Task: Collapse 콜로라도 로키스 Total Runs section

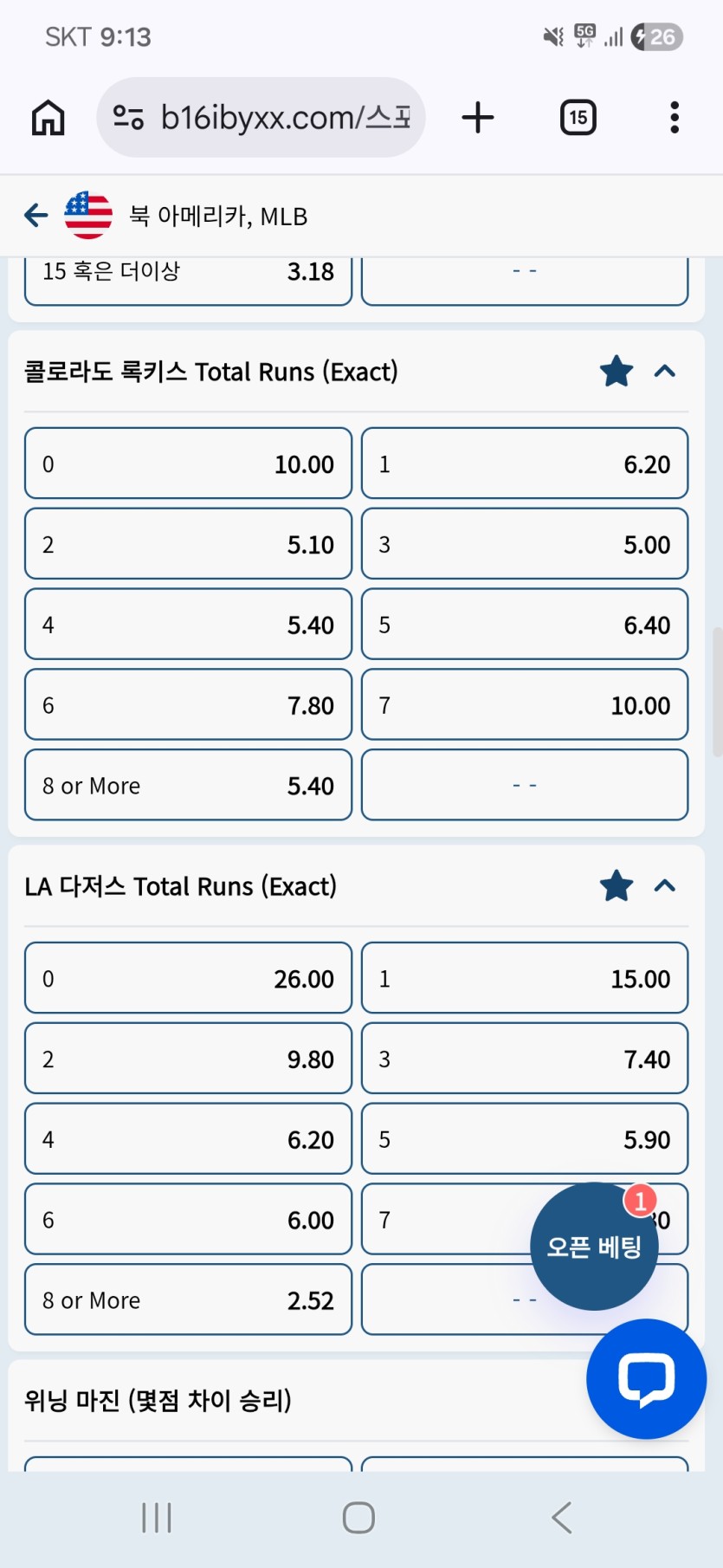Action: click(665, 372)
